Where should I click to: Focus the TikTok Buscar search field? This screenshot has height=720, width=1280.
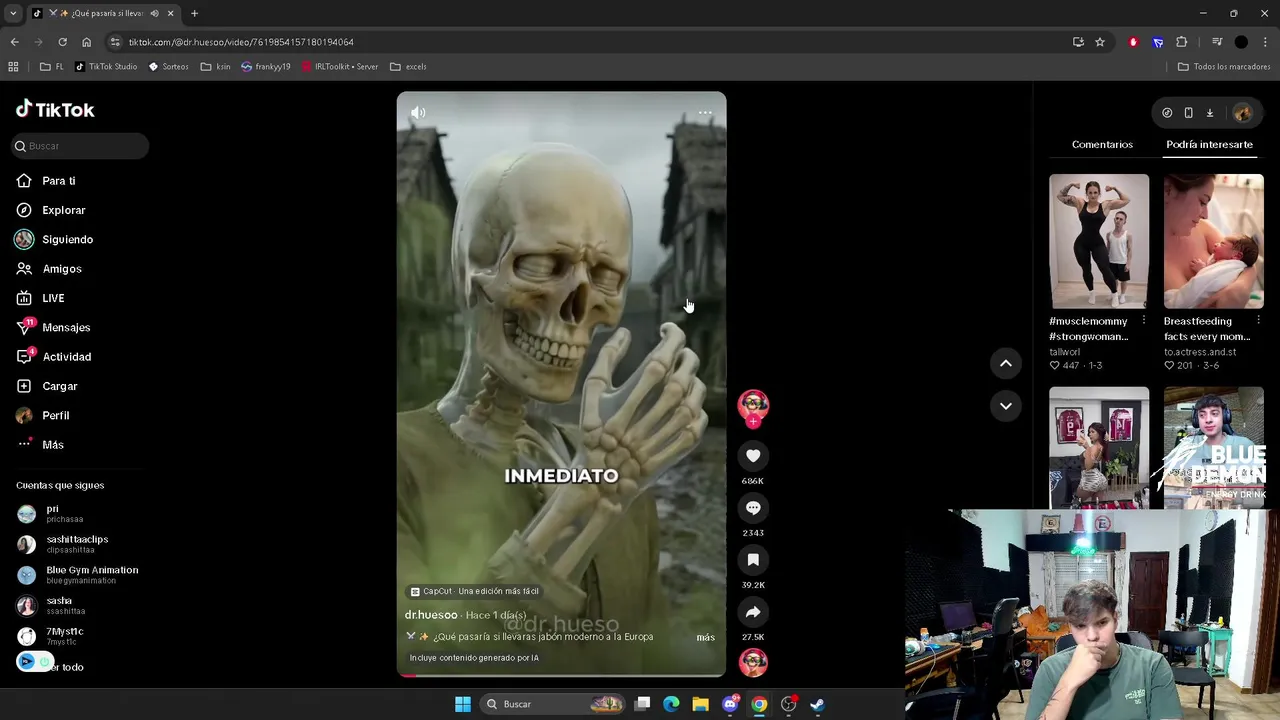pyautogui.click(x=80, y=146)
